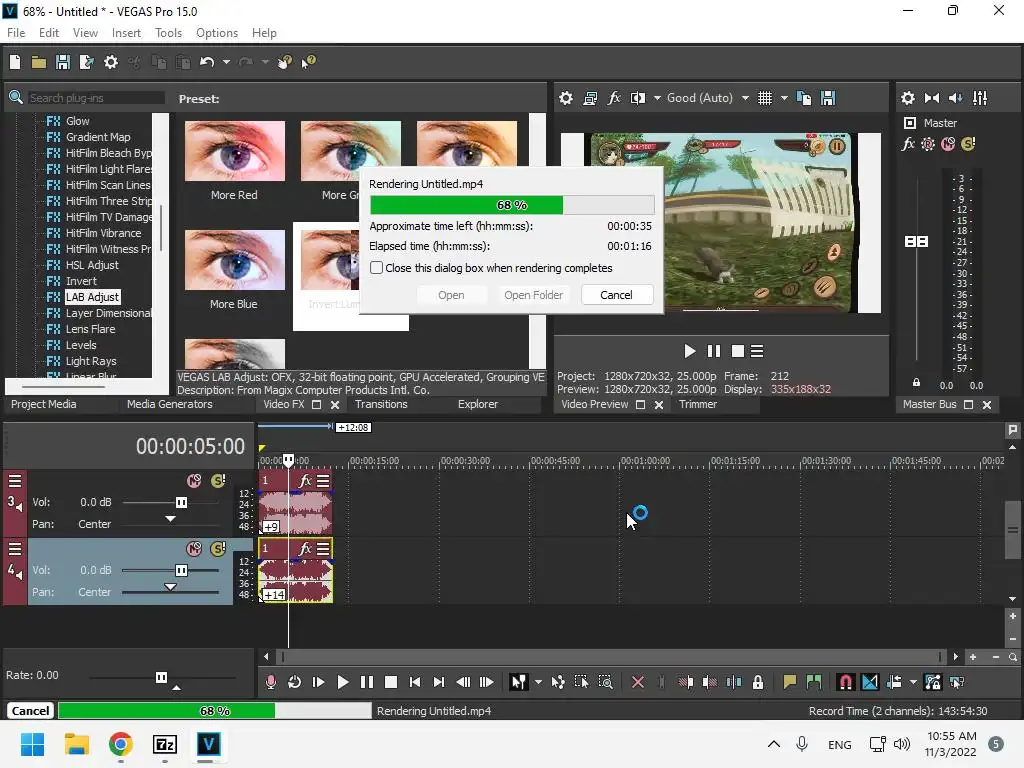Open the Insert menu
The height and width of the screenshot is (768, 1024).
[x=126, y=33]
